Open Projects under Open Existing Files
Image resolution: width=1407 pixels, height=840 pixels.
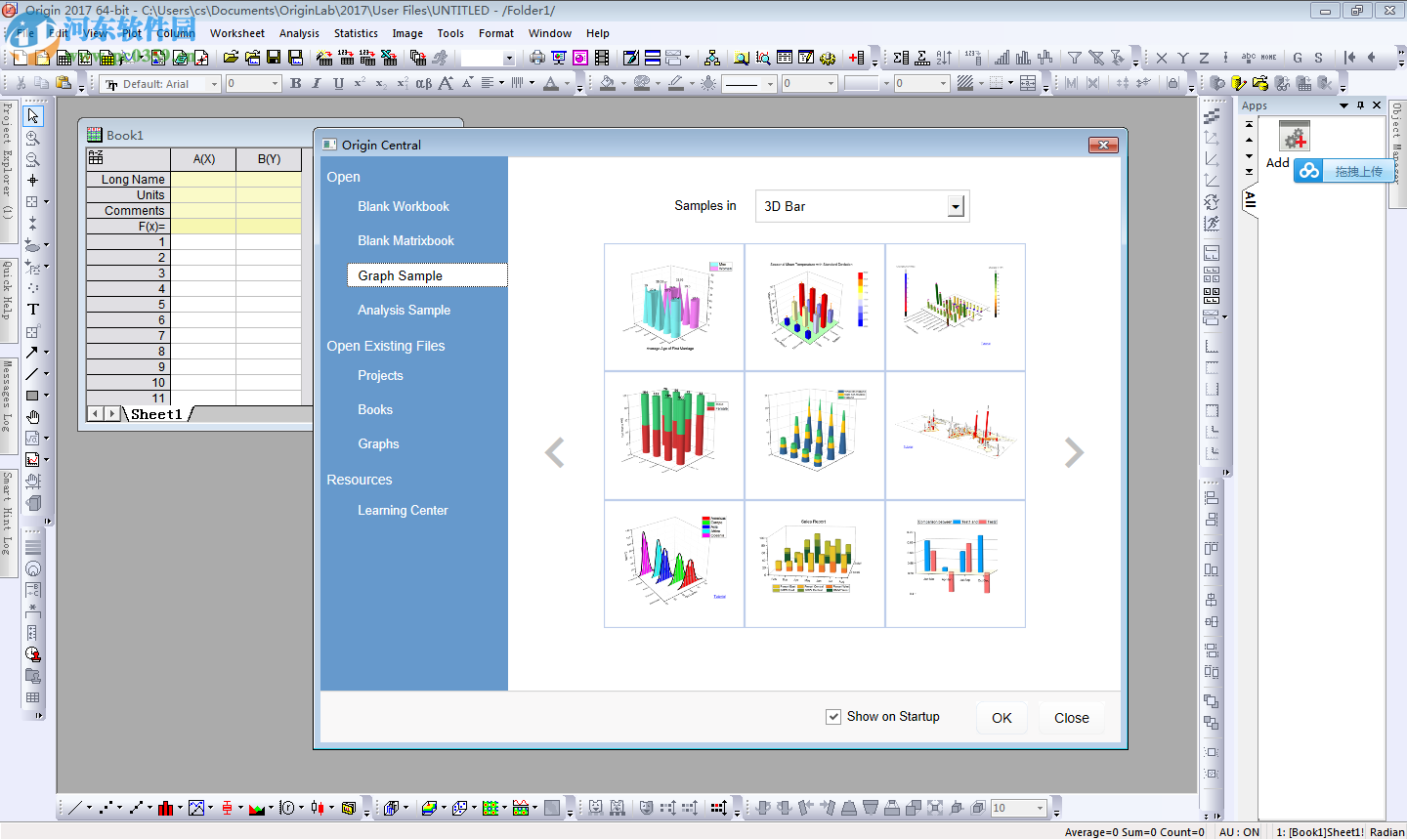click(380, 375)
